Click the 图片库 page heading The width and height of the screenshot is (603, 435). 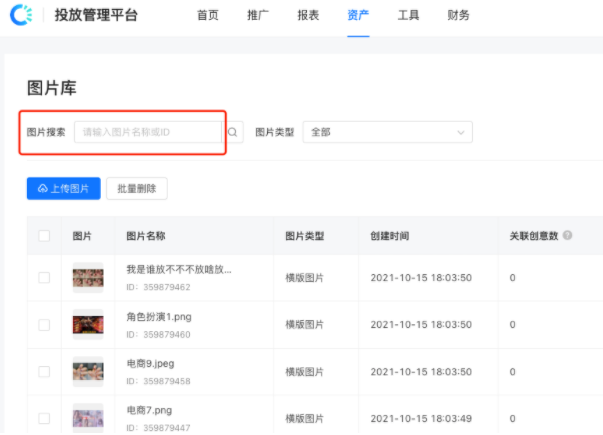click(52, 88)
